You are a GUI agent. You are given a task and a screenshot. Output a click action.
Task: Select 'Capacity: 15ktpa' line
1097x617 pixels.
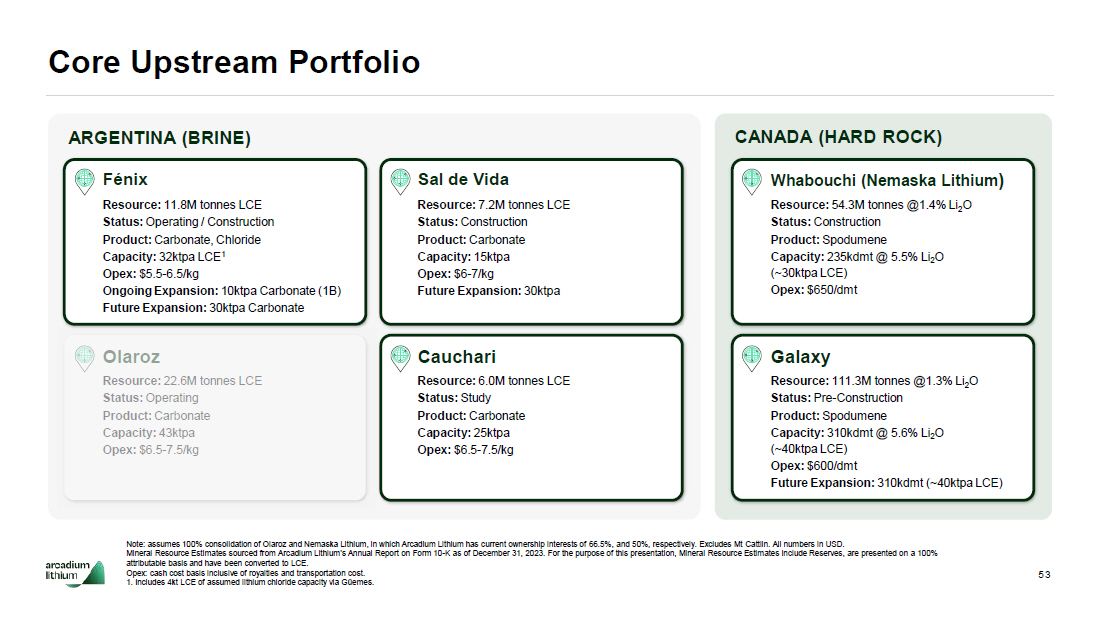coord(464,257)
